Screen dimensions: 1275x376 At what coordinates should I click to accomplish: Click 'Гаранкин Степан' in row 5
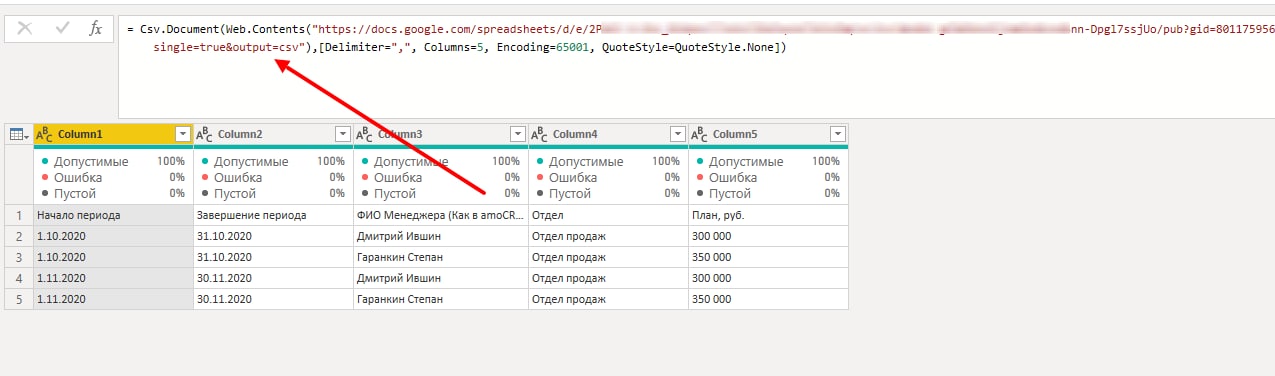pyautogui.click(x=441, y=299)
